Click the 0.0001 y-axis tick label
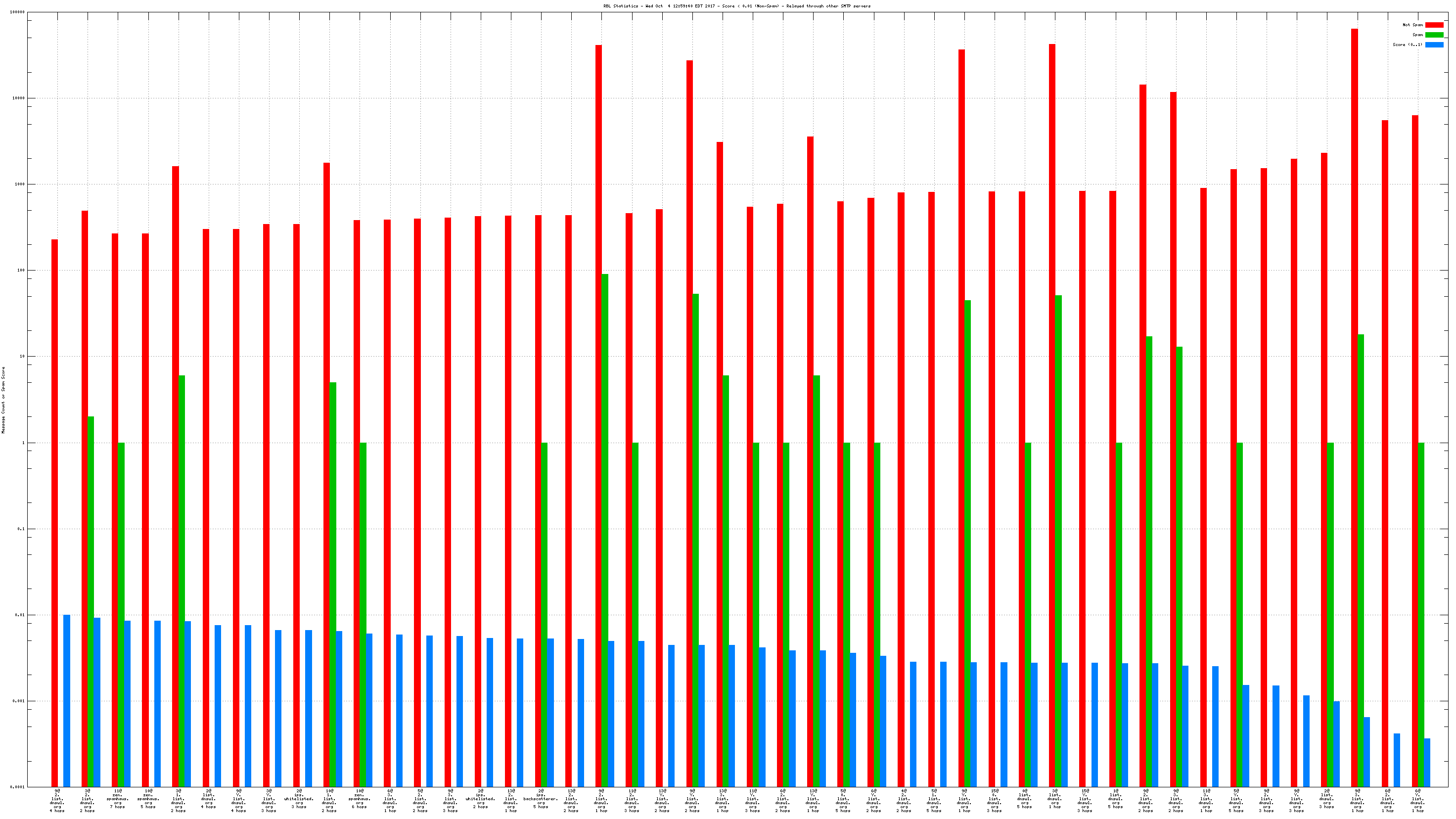Viewport: 1456px width, 819px height. 17,787
